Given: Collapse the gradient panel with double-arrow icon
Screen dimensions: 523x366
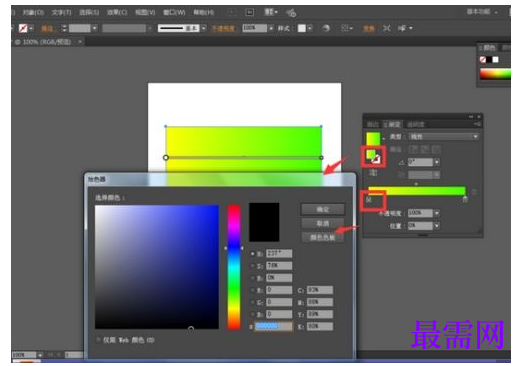Looking at the screenshot, I should [471, 117].
